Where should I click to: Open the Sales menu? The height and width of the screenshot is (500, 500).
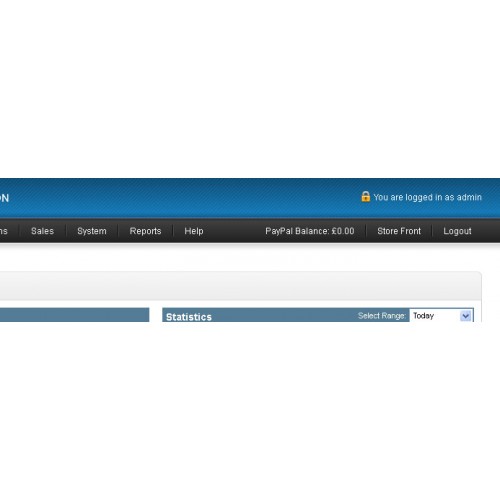[x=42, y=231]
